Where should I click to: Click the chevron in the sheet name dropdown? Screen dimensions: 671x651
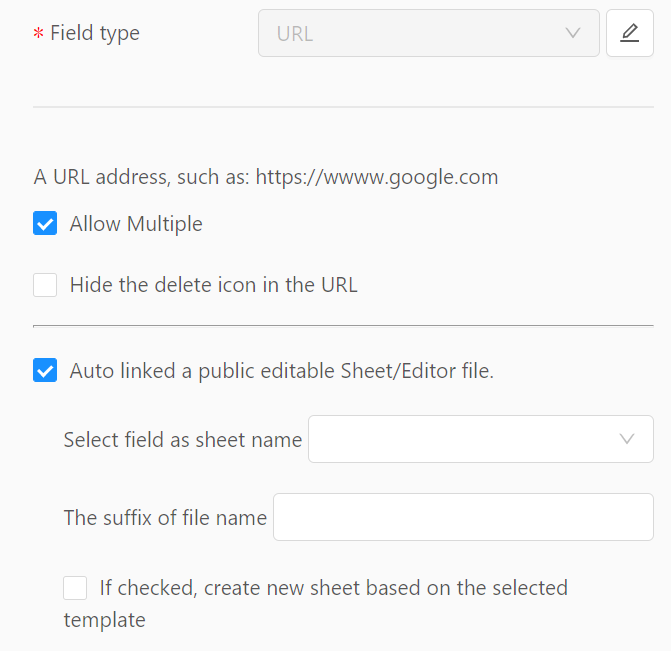(x=627, y=439)
